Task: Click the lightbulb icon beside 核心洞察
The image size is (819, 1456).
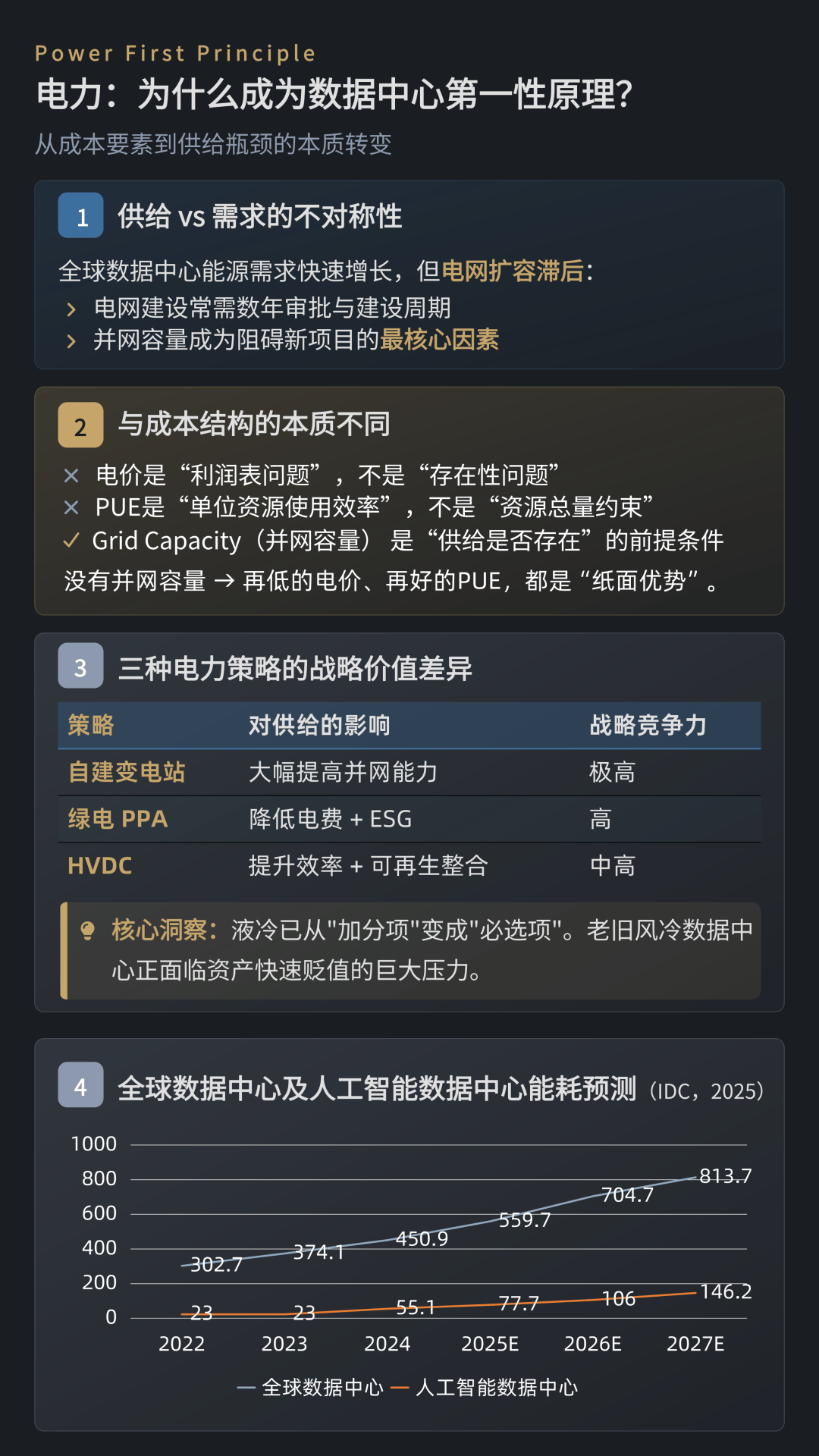Action: point(88,930)
